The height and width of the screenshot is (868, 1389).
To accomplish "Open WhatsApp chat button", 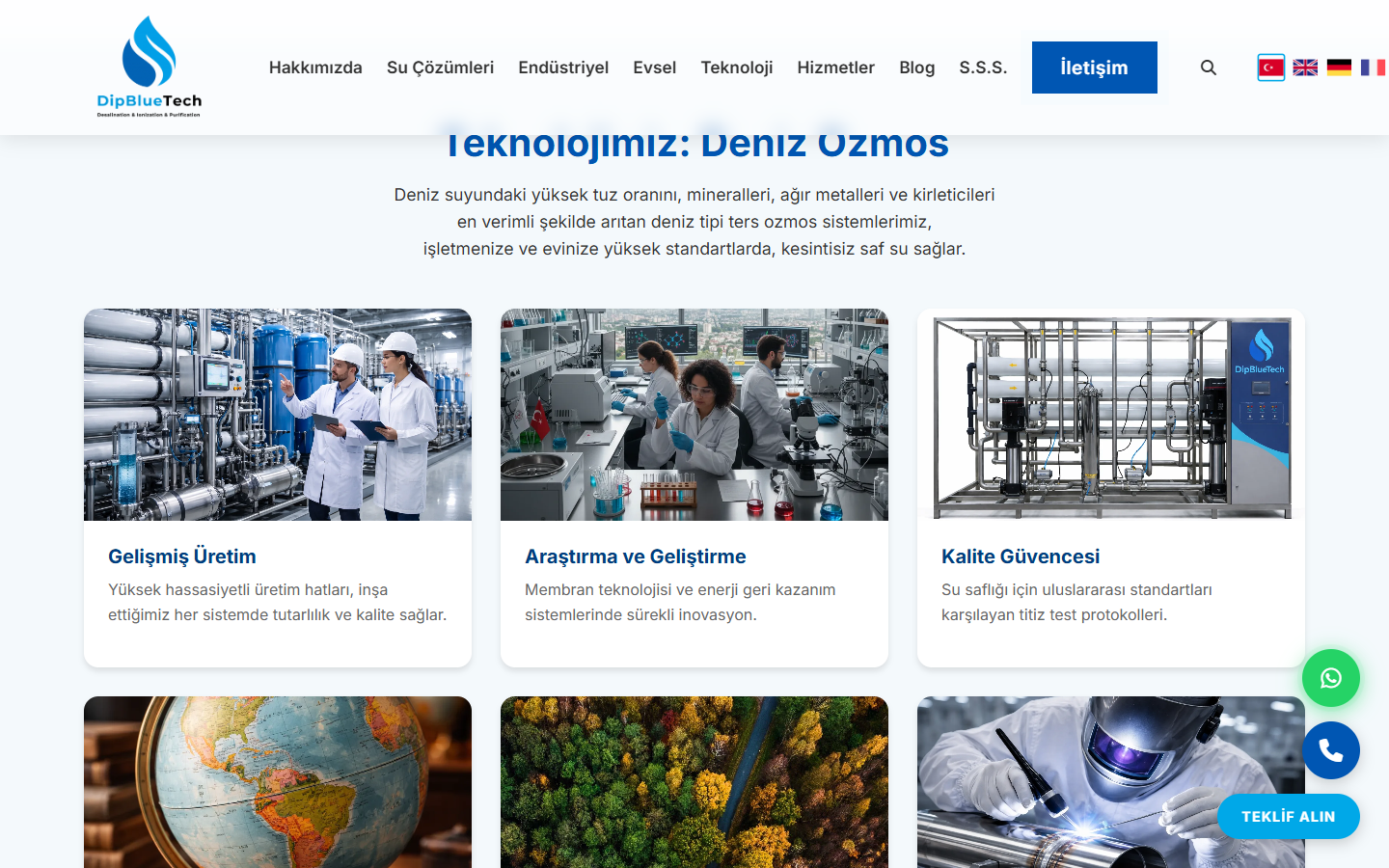I will click(x=1331, y=678).
